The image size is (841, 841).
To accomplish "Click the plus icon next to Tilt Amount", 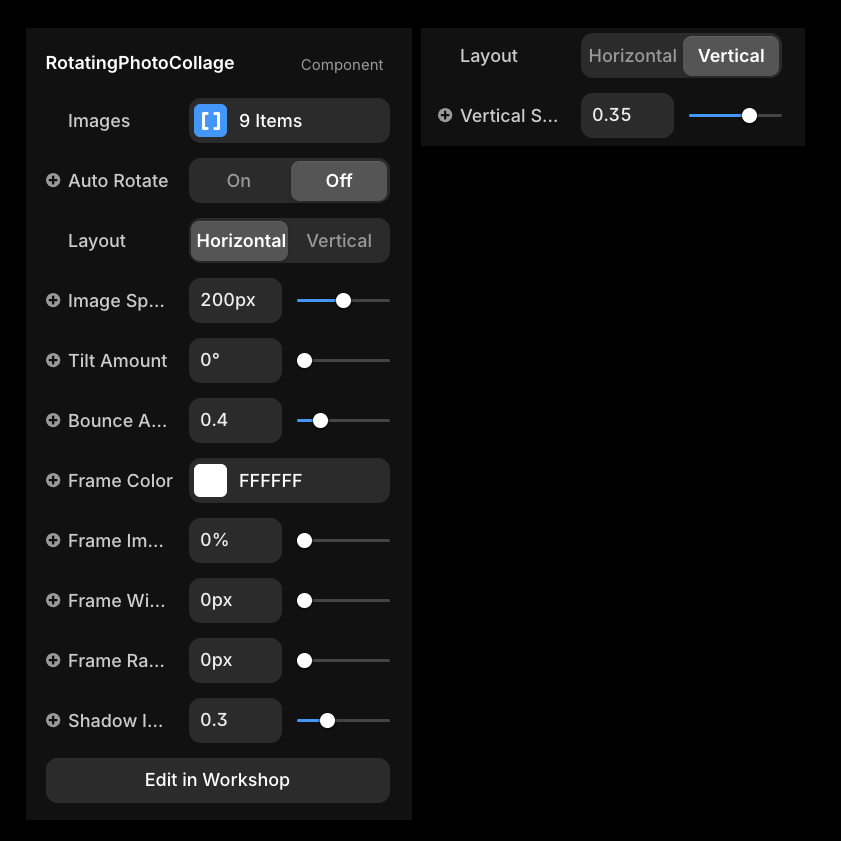I will coord(53,361).
